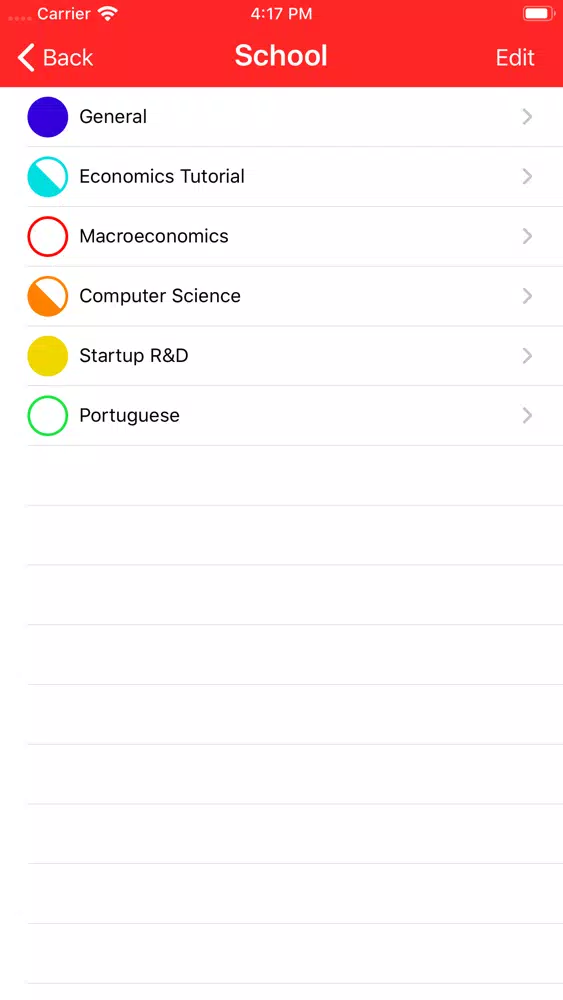Tap the half-filled orange Computer Science circle
This screenshot has width=563, height=1000.
(x=48, y=296)
